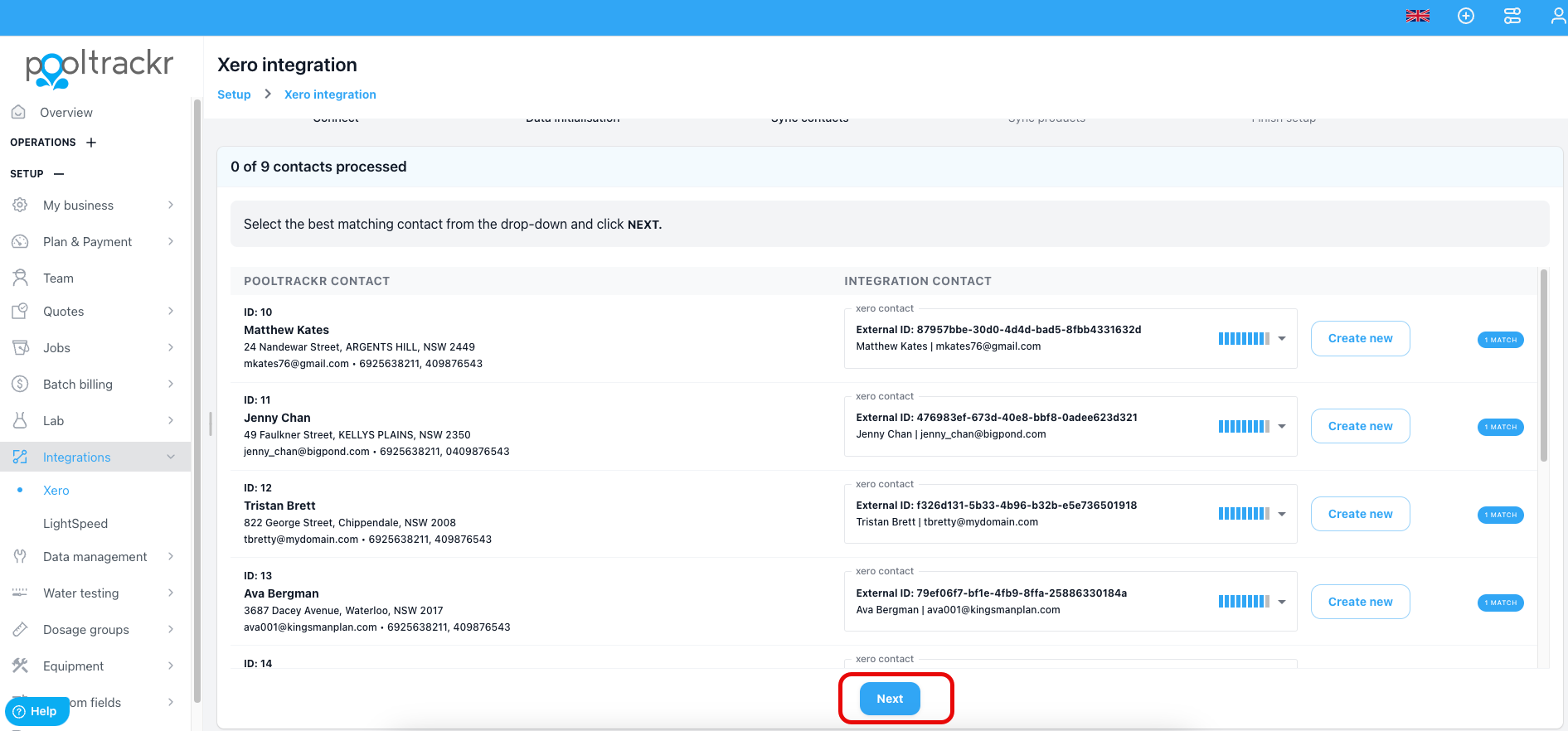Image resolution: width=1568 pixels, height=731 pixels.
Task: Expand the Data management chevron
Action: click(171, 556)
